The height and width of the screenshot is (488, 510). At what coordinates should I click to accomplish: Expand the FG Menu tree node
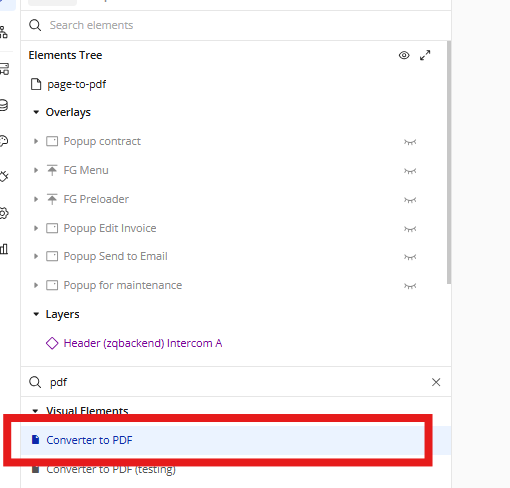point(36,170)
